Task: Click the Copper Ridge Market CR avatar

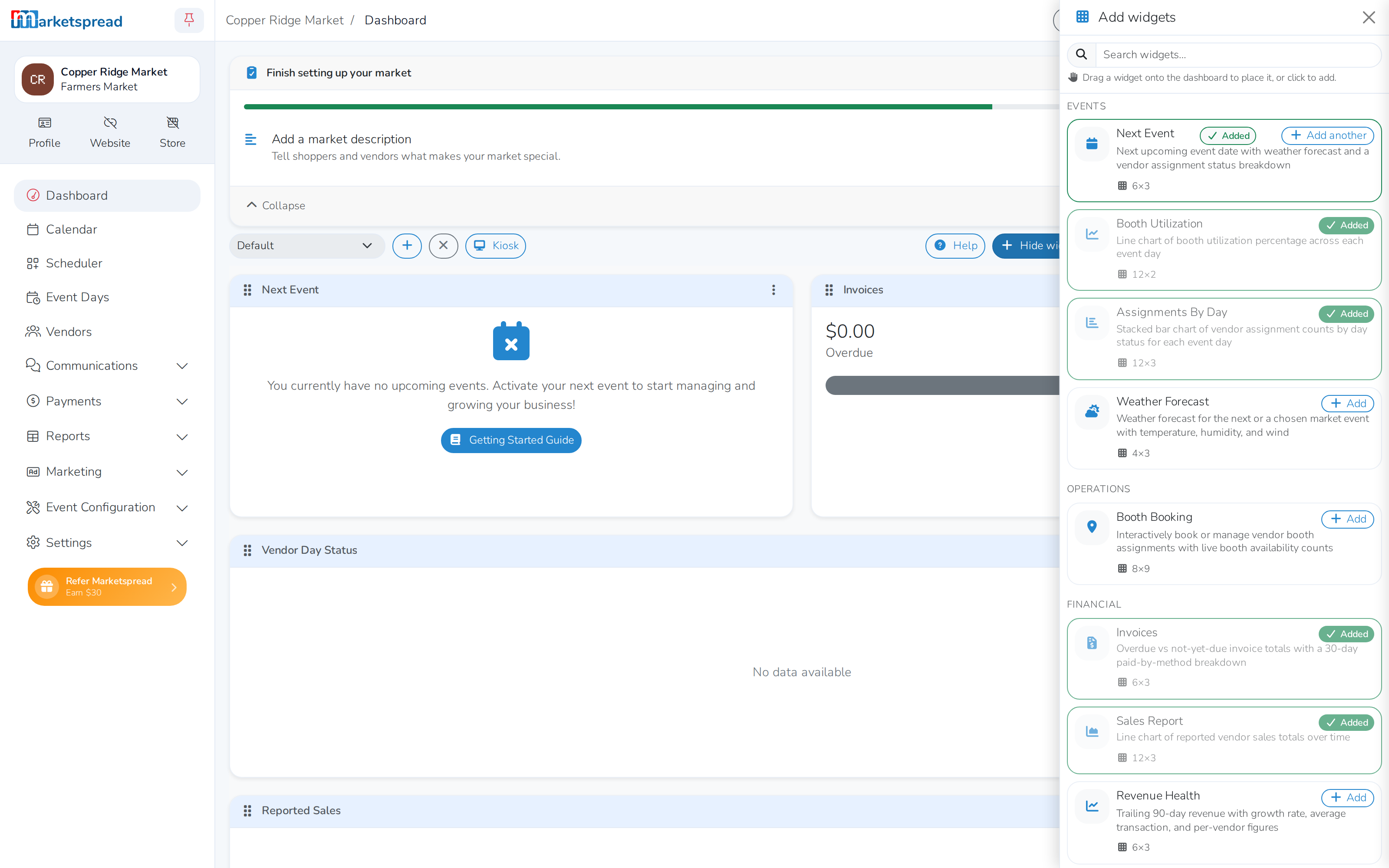Action: 38,79
